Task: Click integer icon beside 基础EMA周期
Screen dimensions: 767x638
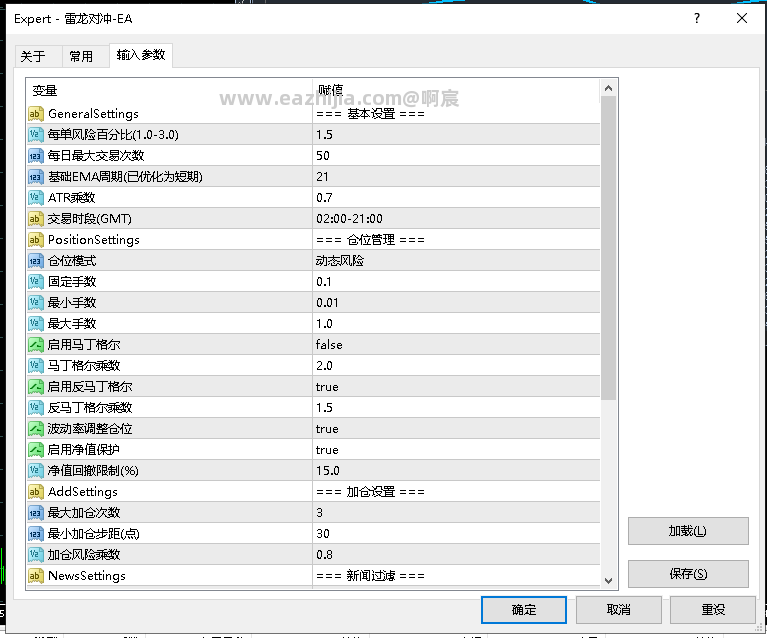Action: coord(36,177)
